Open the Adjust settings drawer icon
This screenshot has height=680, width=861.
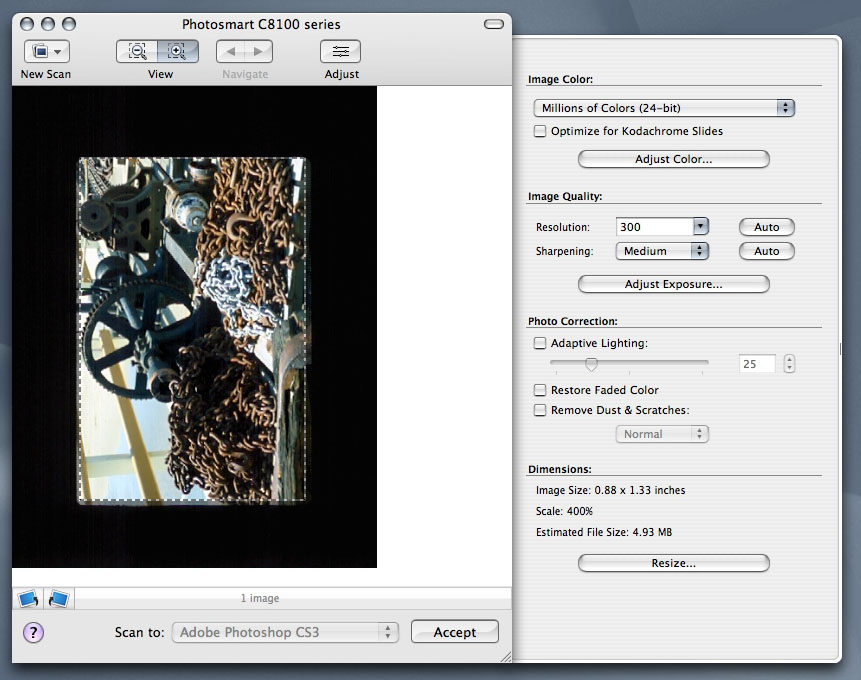341,52
